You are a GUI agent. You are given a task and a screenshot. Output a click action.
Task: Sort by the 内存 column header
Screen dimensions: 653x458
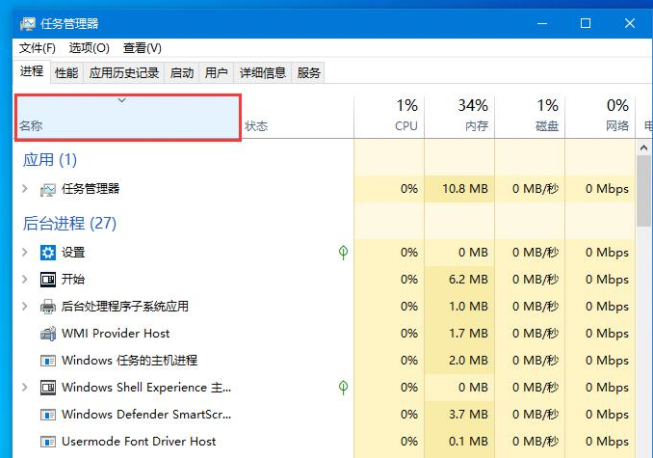tap(474, 116)
